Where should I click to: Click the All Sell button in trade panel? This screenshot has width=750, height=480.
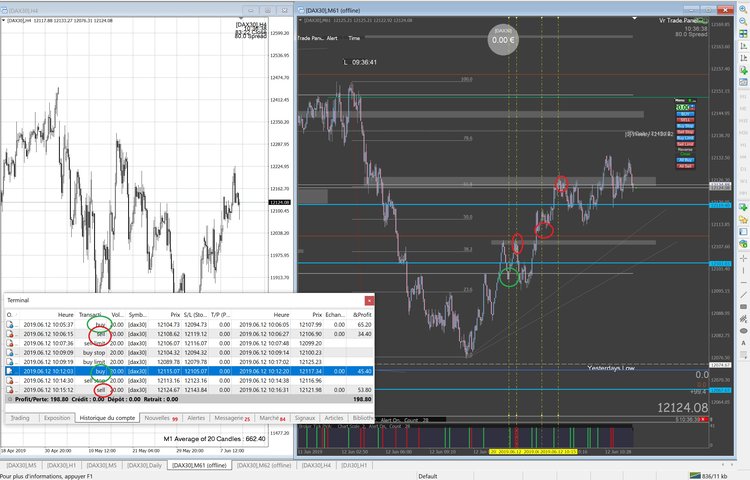(684, 166)
